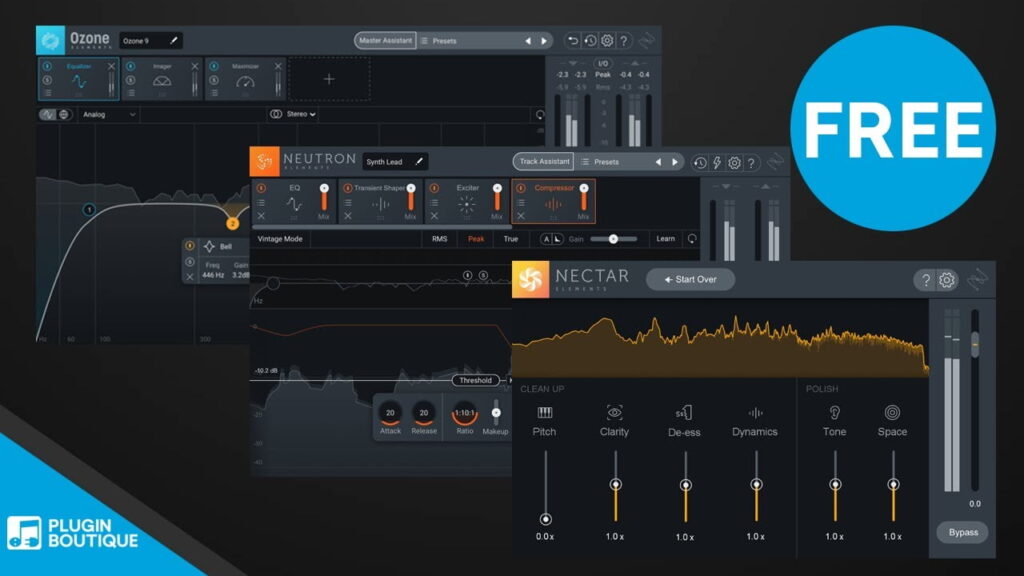Open the Ozone logo icon
Screen dimensions: 1024x576
point(50,40)
